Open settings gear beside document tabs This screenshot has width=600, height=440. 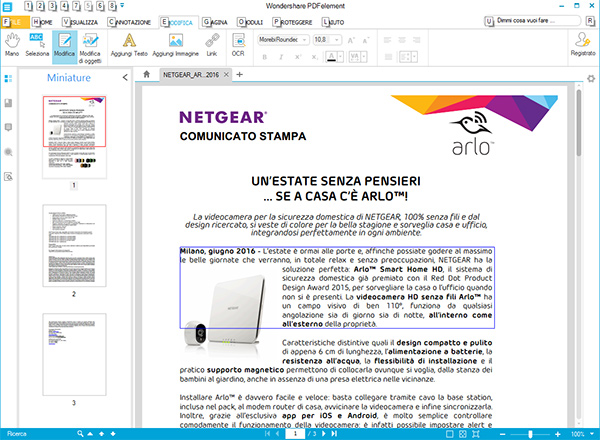point(591,78)
